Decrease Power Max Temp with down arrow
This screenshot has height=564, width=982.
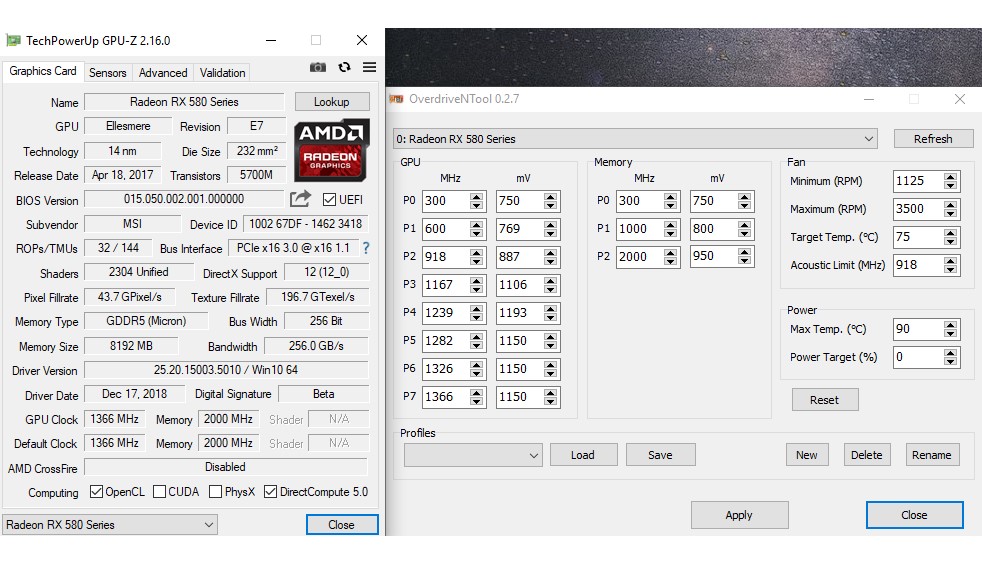(951, 334)
